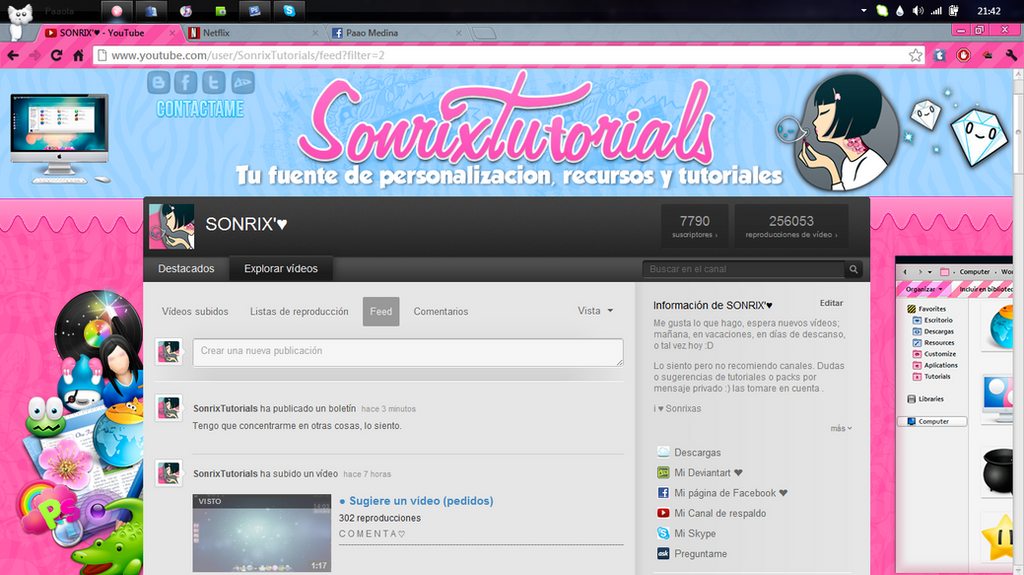
Task: Click the browser address bar URL
Action: (x=248, y=56)
